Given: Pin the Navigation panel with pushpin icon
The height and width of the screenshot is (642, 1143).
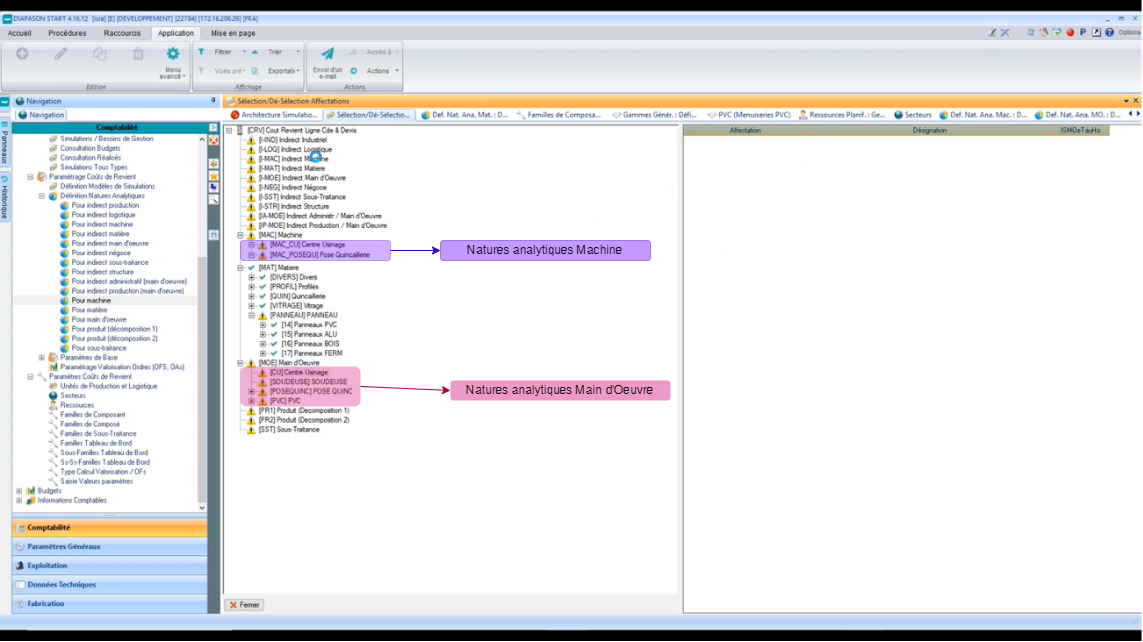Looking at the screenshot, I should click(212, 101).
